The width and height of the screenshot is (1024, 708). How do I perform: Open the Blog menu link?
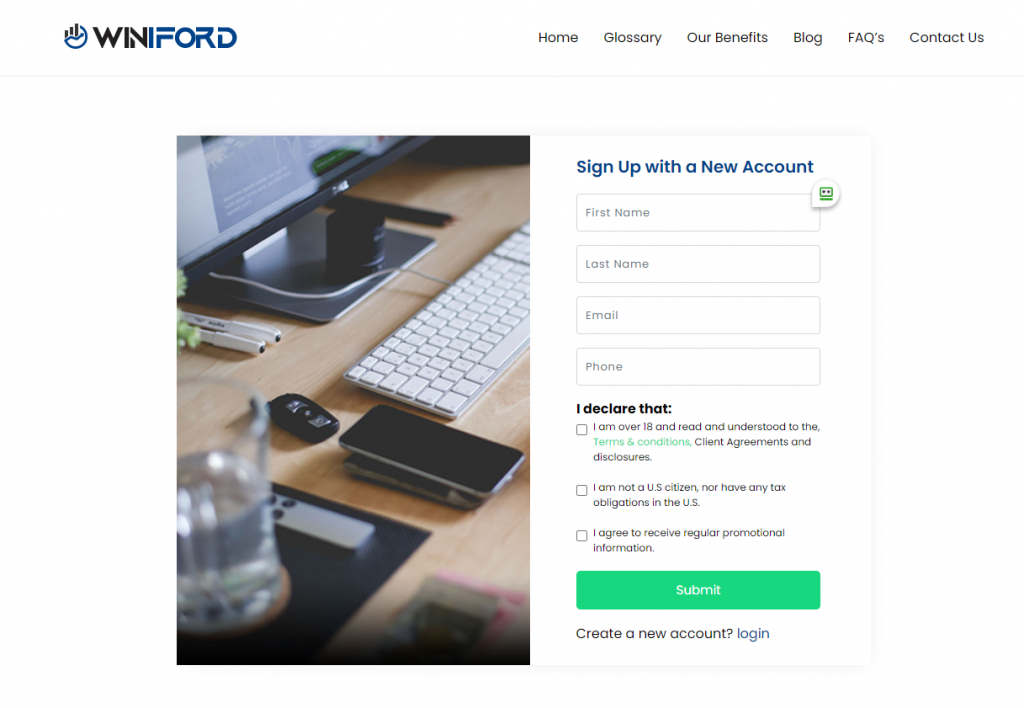pyautogui.click(x=807, y=37)
